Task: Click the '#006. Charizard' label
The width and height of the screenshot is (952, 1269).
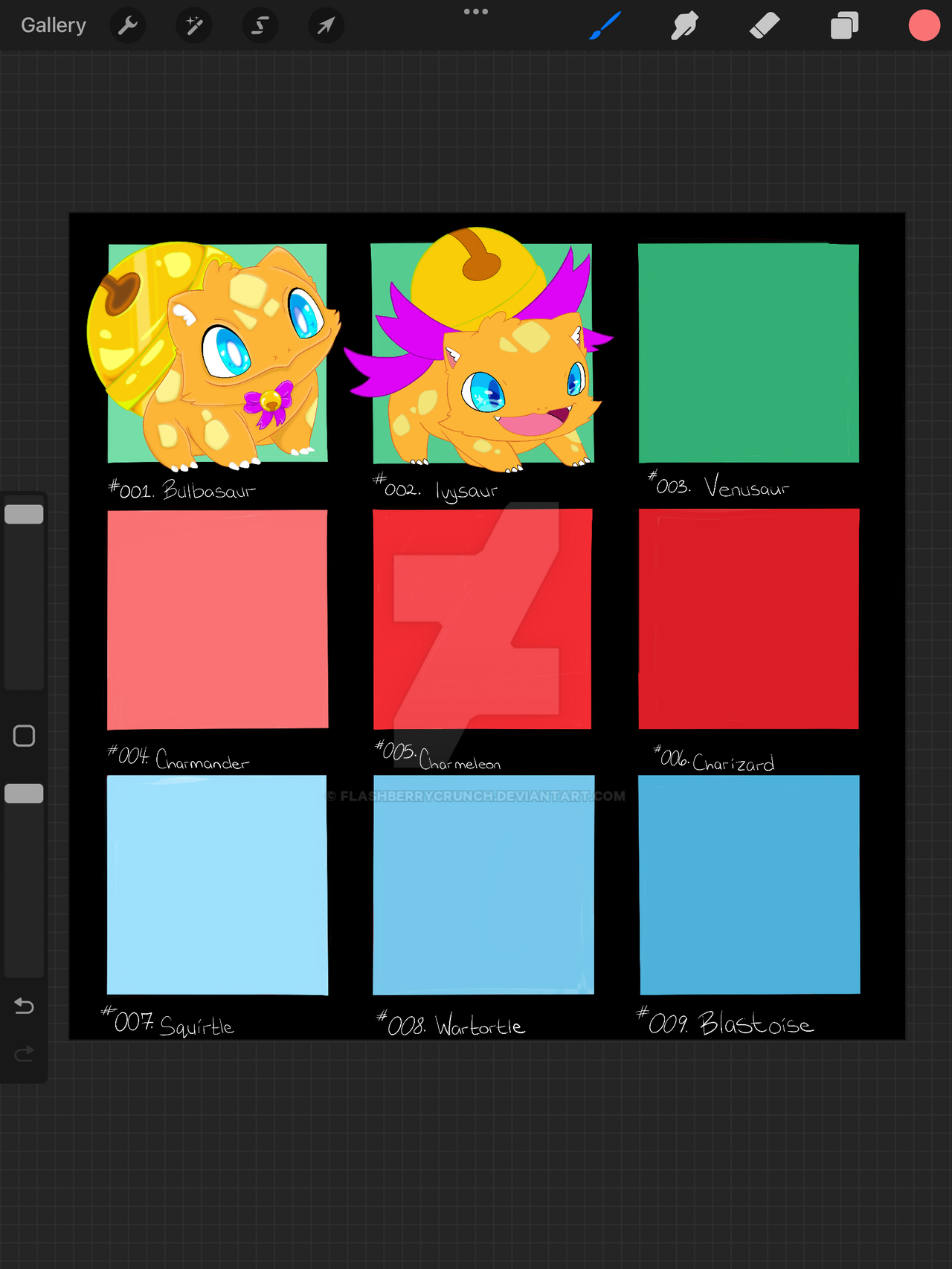Action: [x=714, y=758]
